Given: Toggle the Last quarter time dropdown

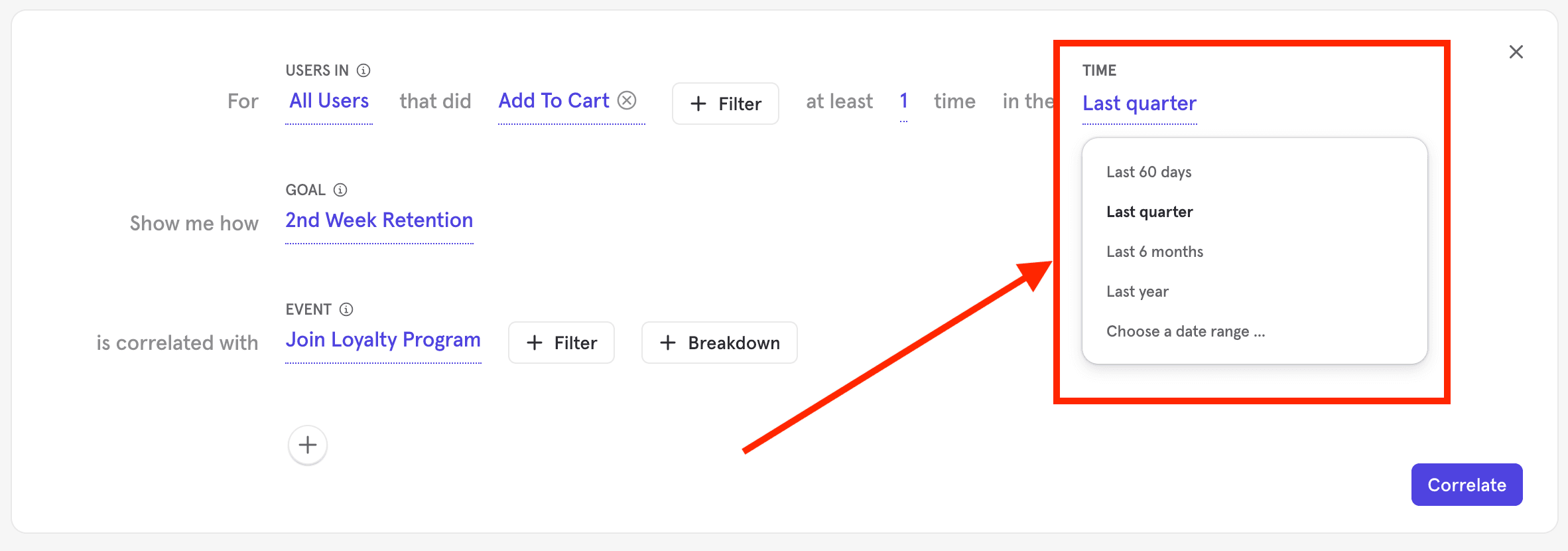Looking at the screenshot, I should (1139, 104).
